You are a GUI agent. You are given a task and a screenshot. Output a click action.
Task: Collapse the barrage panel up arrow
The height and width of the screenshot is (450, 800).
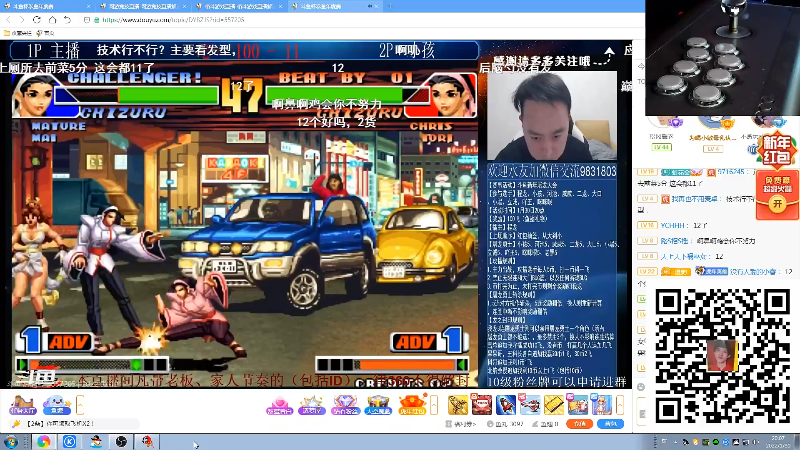[610, 52]
